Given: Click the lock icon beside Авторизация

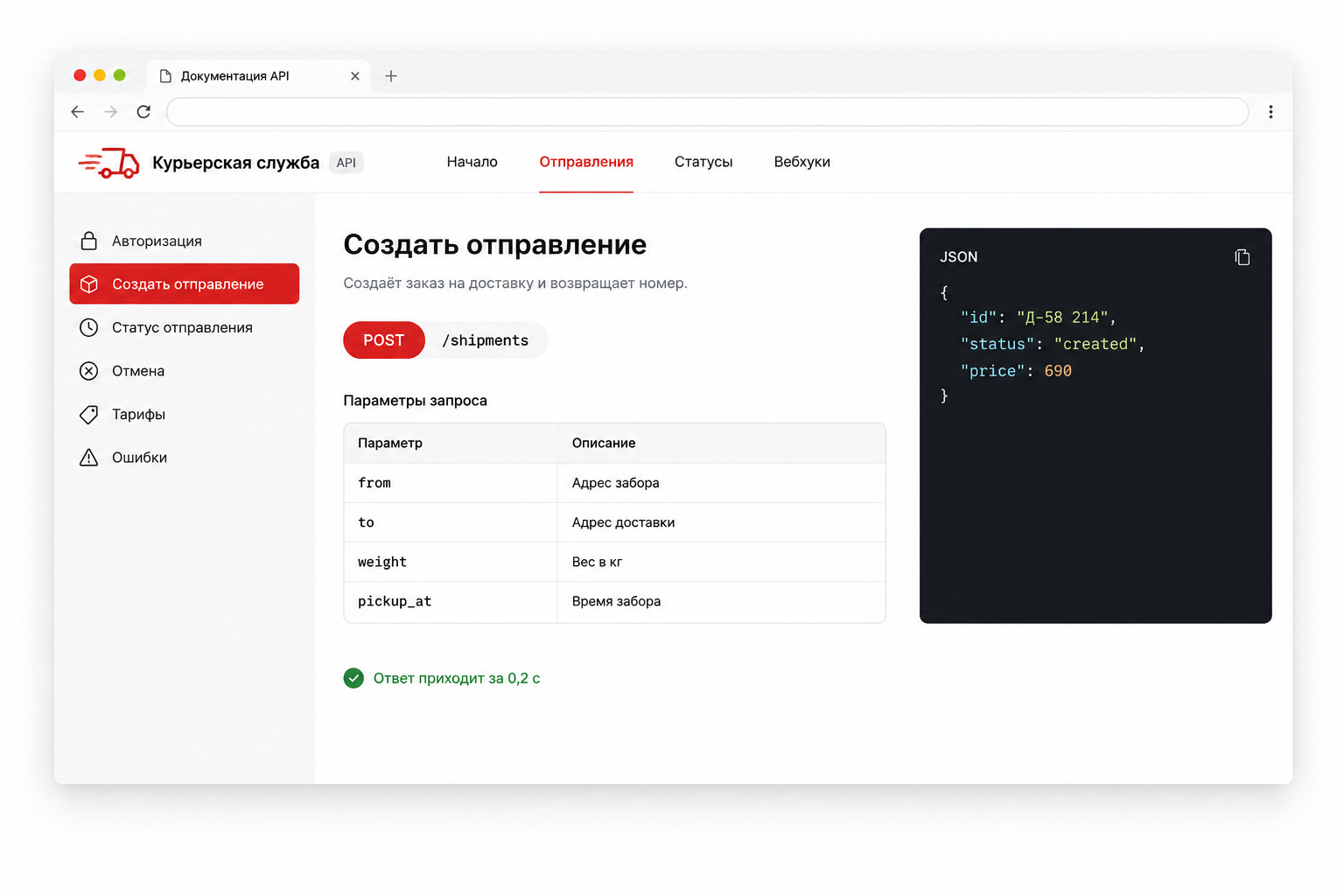Looking at the screenshot, I should 88,241.
